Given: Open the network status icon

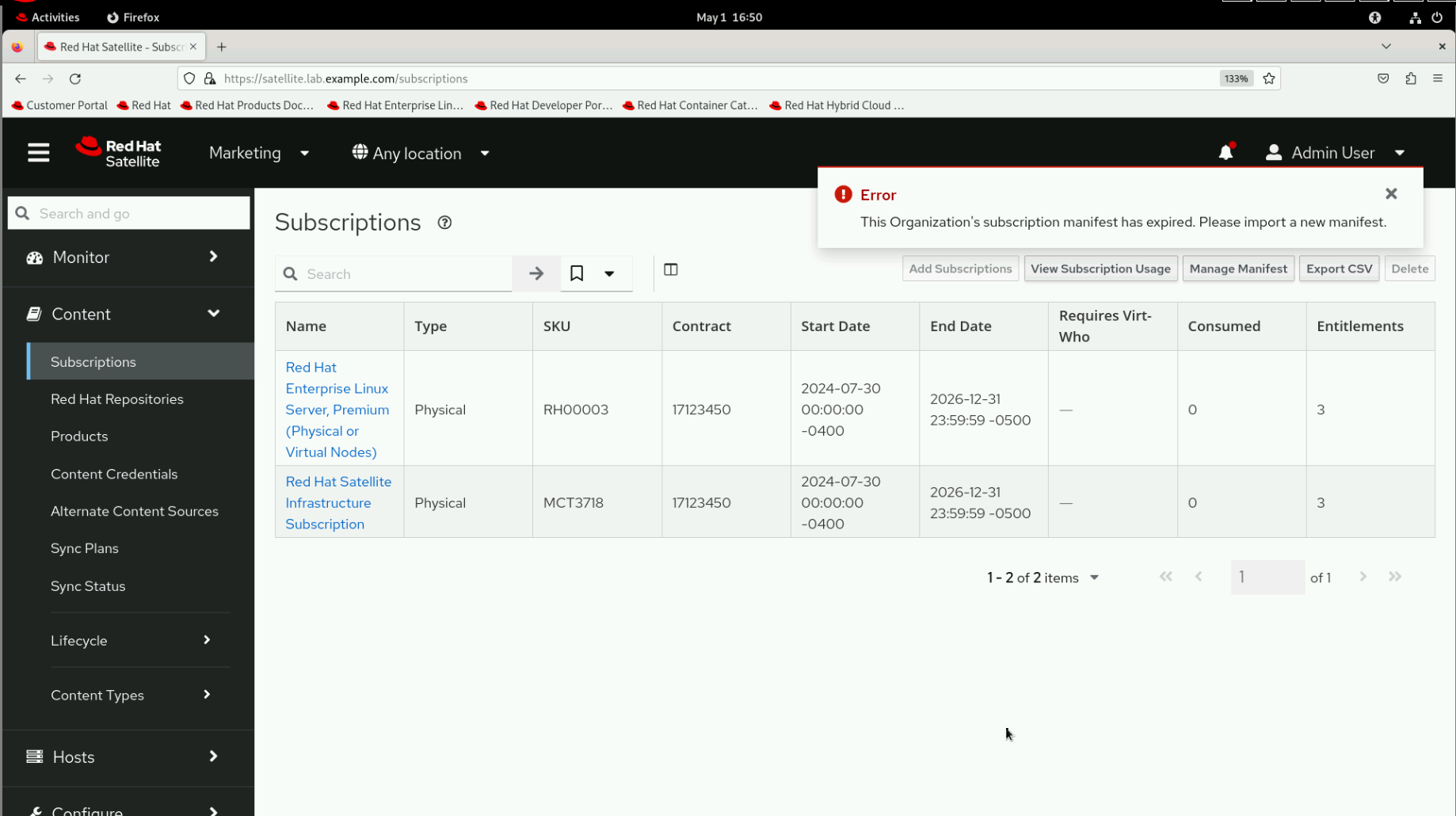Looking at the screenshot, I should coord(1415,17).
